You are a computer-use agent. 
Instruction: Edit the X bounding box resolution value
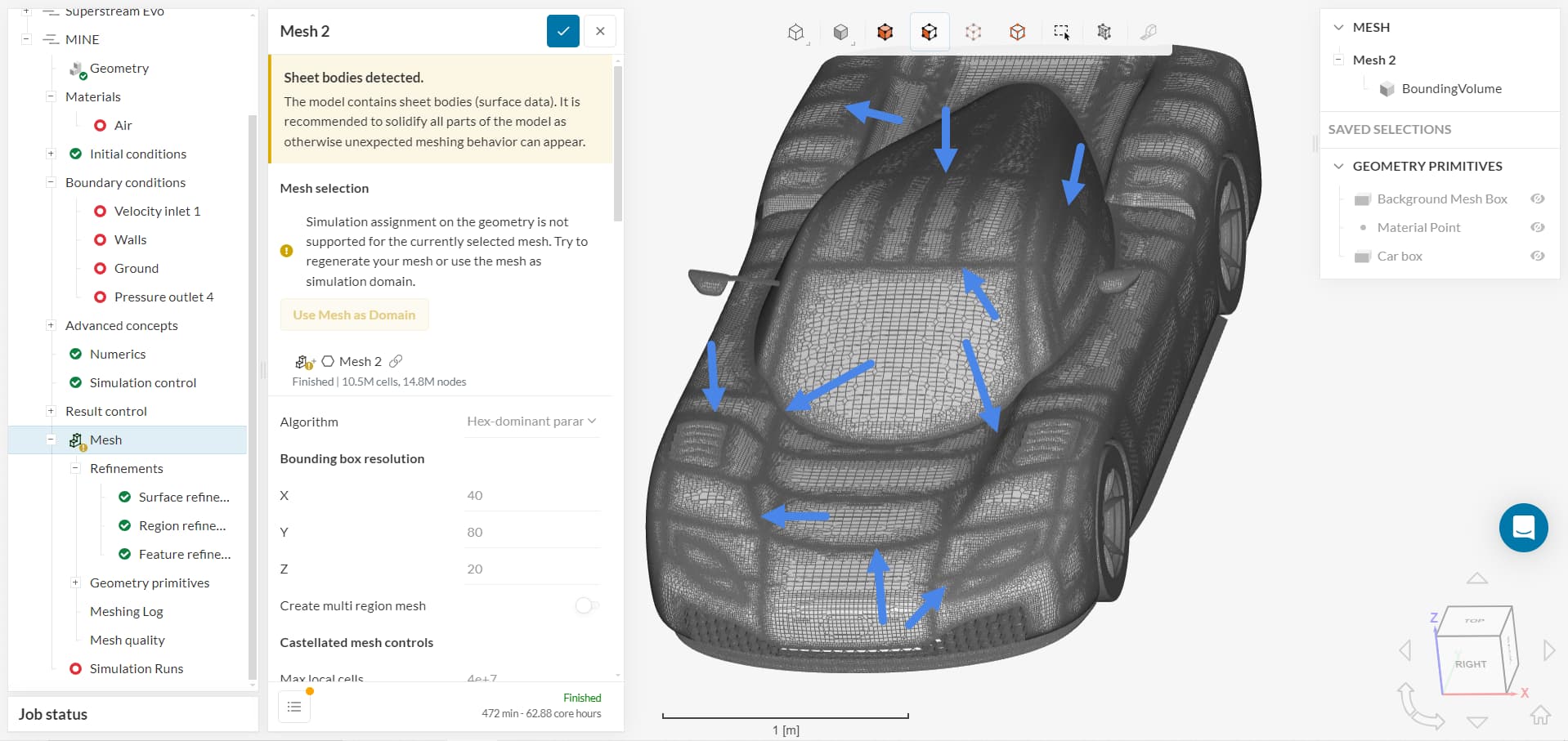tap(531, 495)
